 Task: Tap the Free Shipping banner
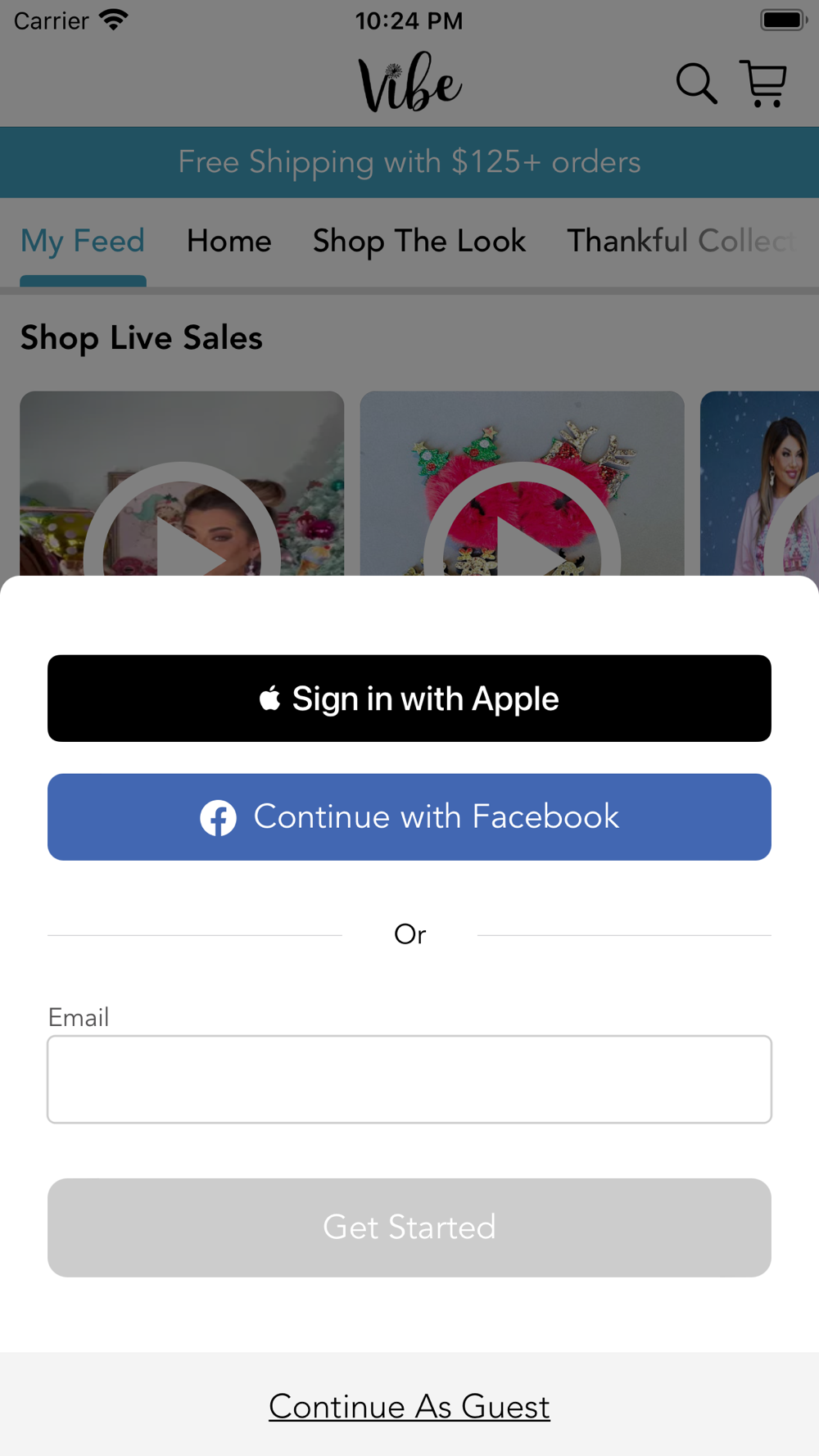pyautogui.click(x=409, y=162)
